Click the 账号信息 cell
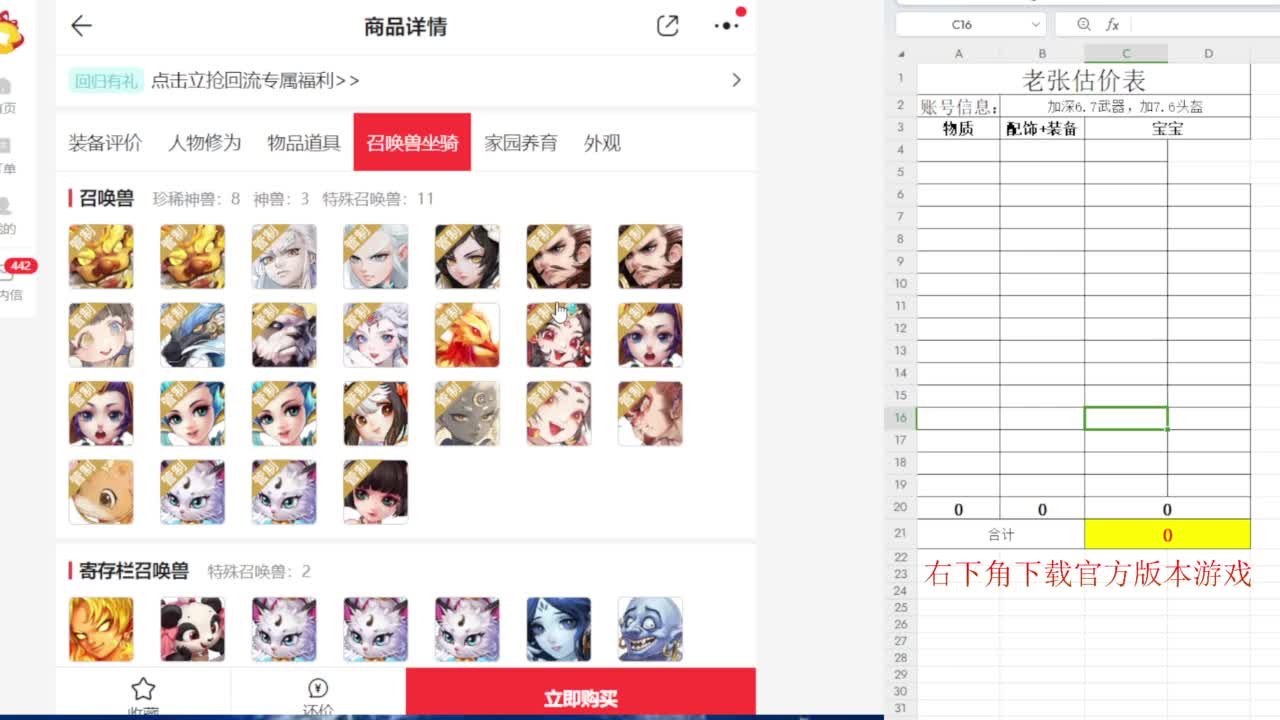Image resolution: width=1280 pixels, height=720 pixels. tap(958, 107)
